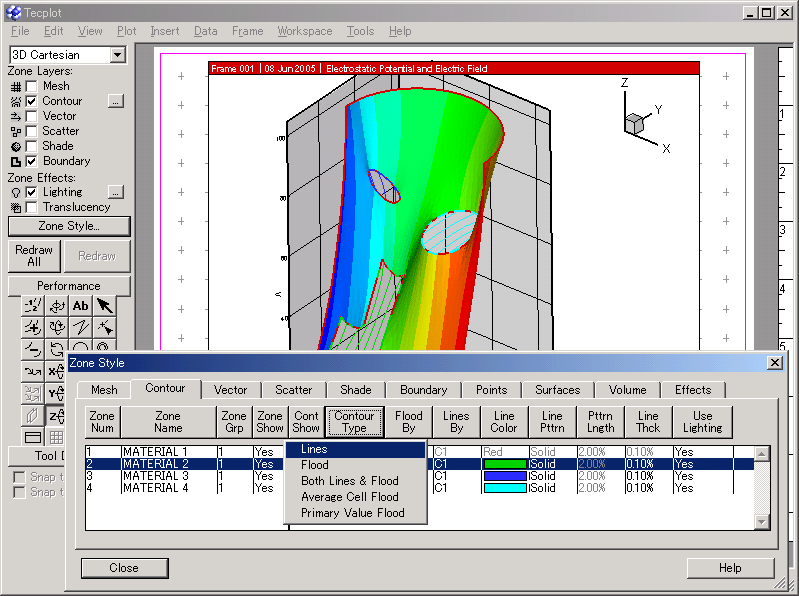
Task: Select the Y-axis rotate tool
Action: pos(56,393)
